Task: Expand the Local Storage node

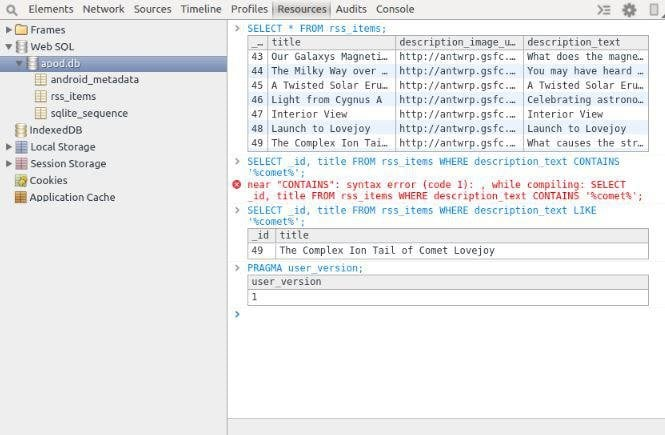Action: click(9, 148)
